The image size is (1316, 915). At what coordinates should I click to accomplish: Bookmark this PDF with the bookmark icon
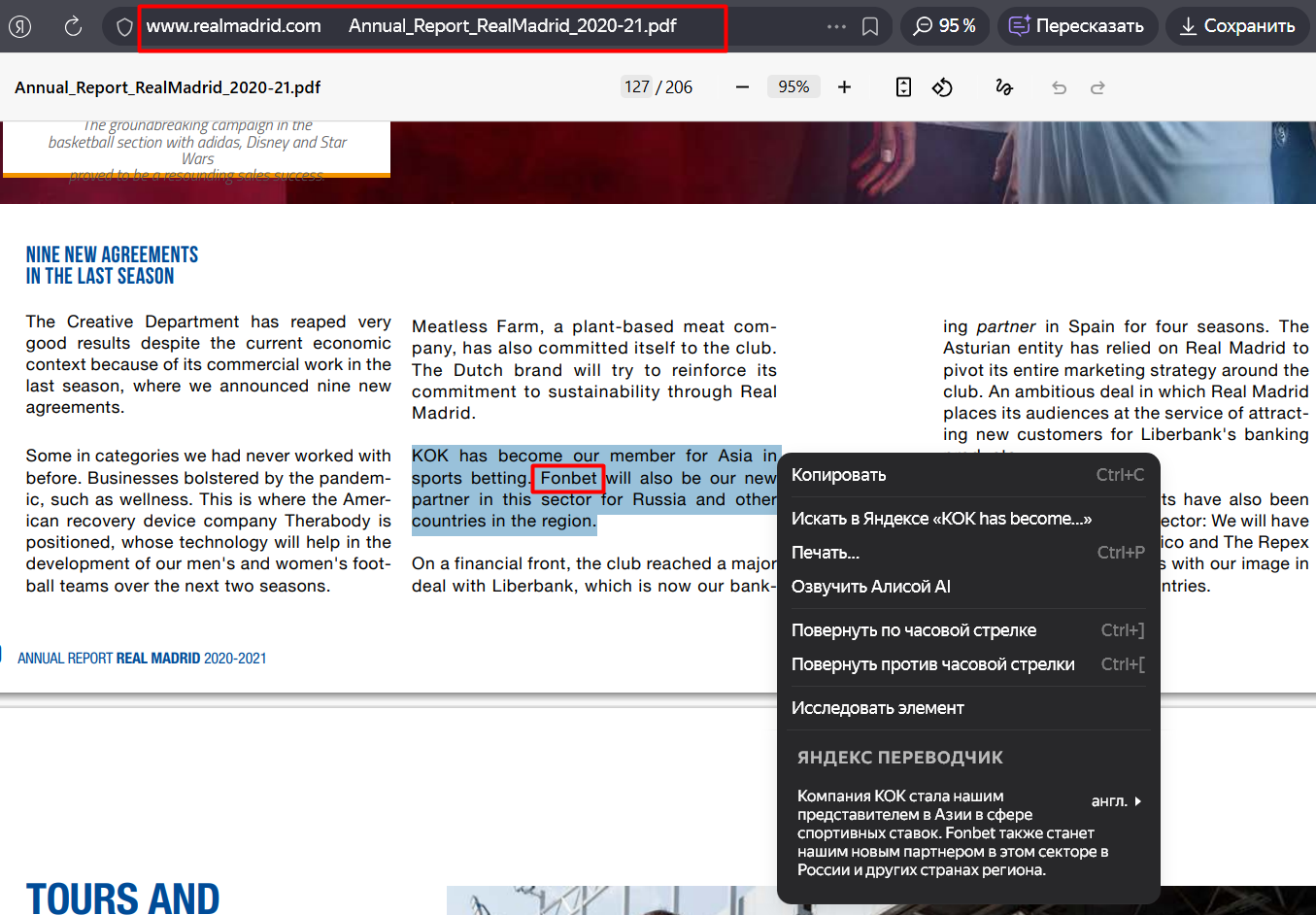tap(870, 26)
